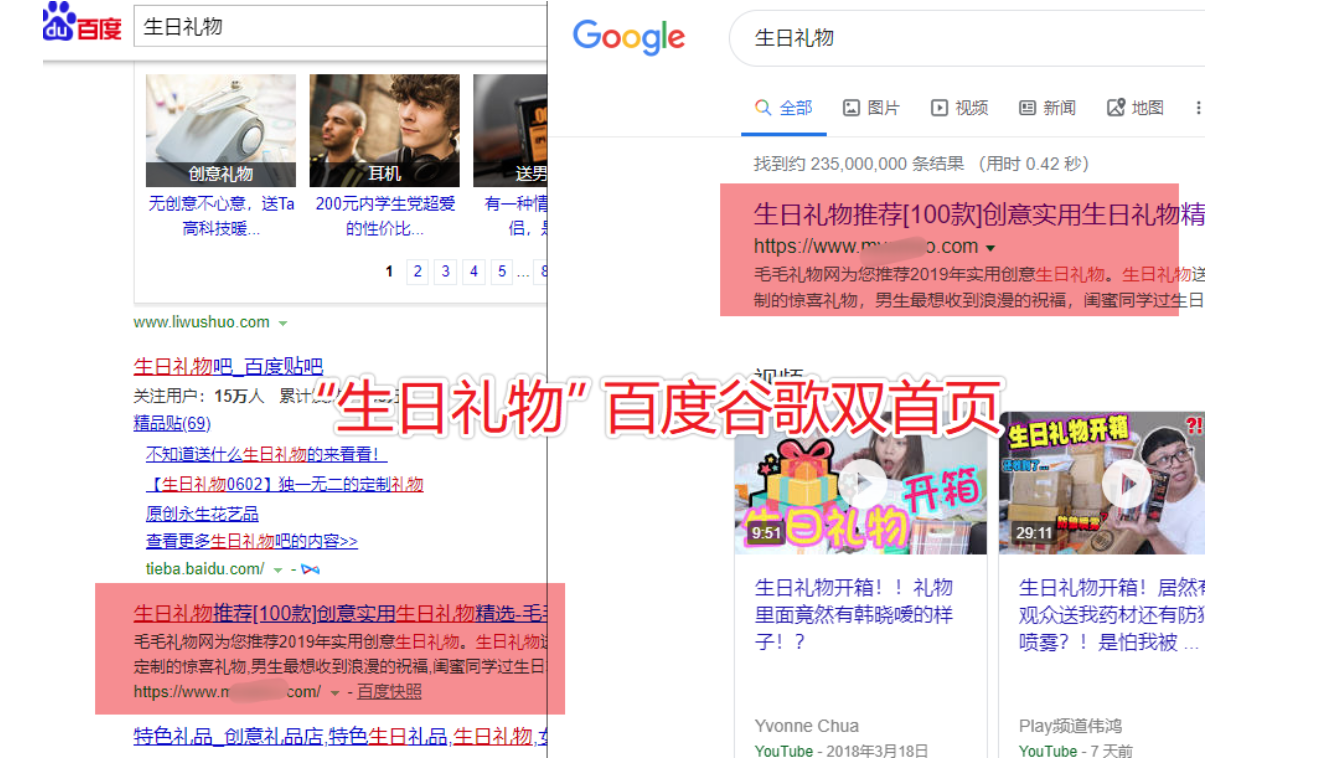Image resolution: width=1325 pixels, height=761 pixels.
Task: Click the Baidu search box with 生日礼物
Action: click(x=340, y=26)
